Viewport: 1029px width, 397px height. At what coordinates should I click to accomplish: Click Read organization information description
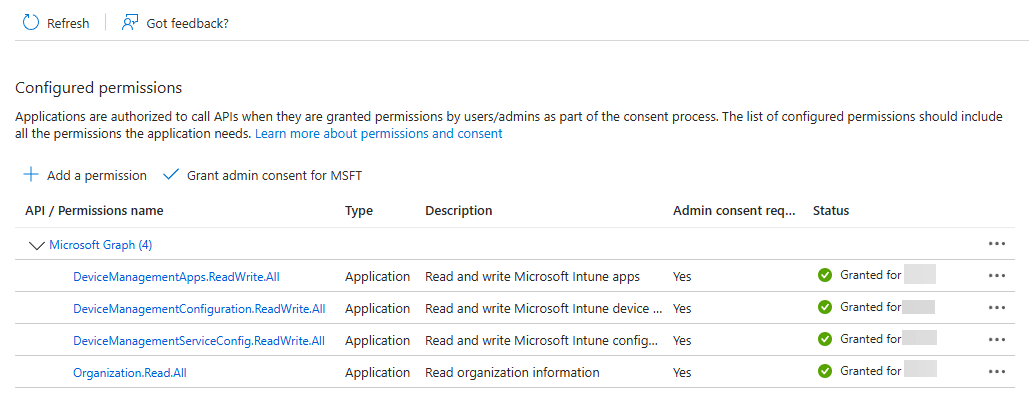click(x=513, y=373)
